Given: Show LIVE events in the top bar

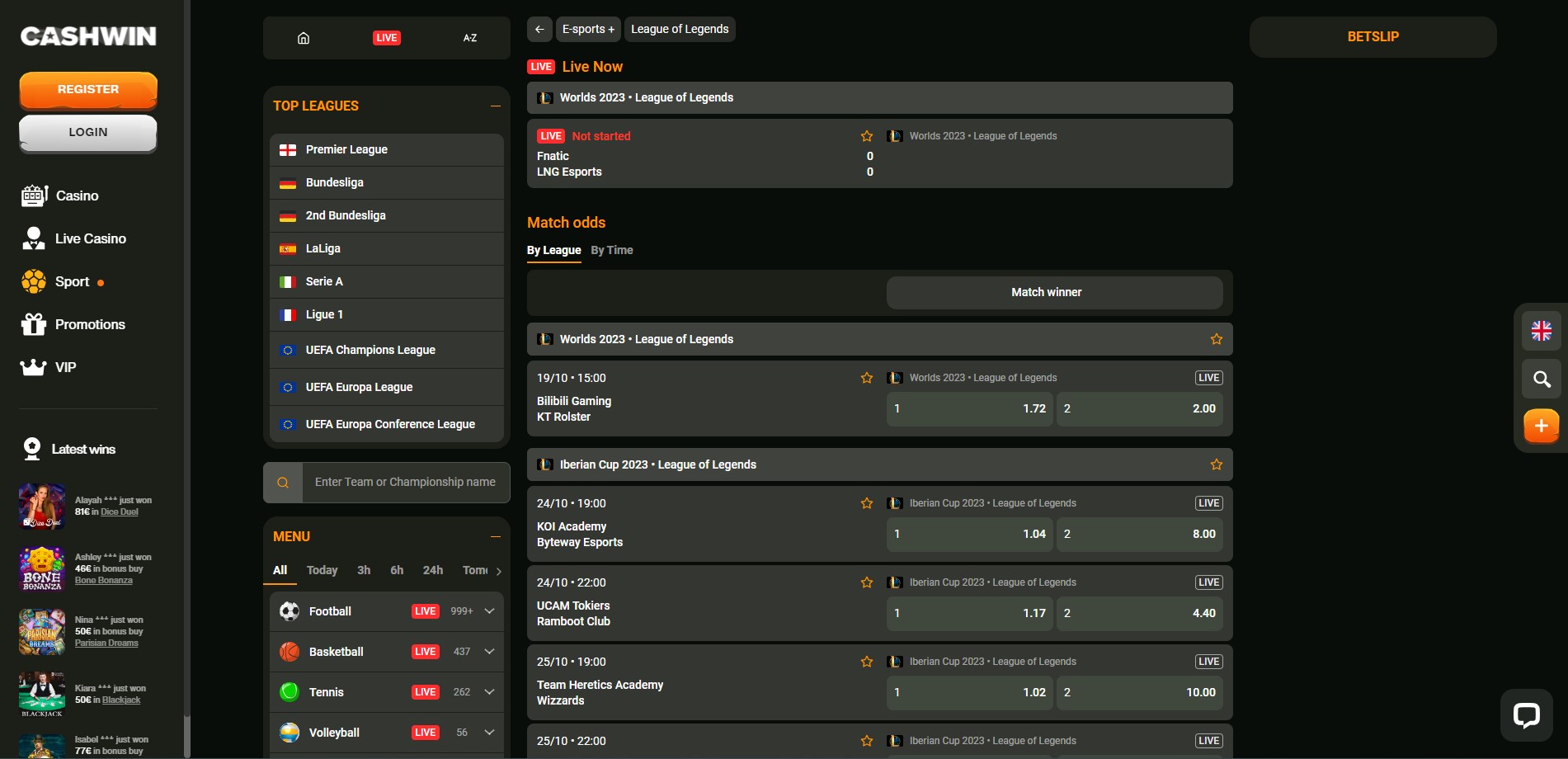Looking at the screenshot, I should point(386,38).
